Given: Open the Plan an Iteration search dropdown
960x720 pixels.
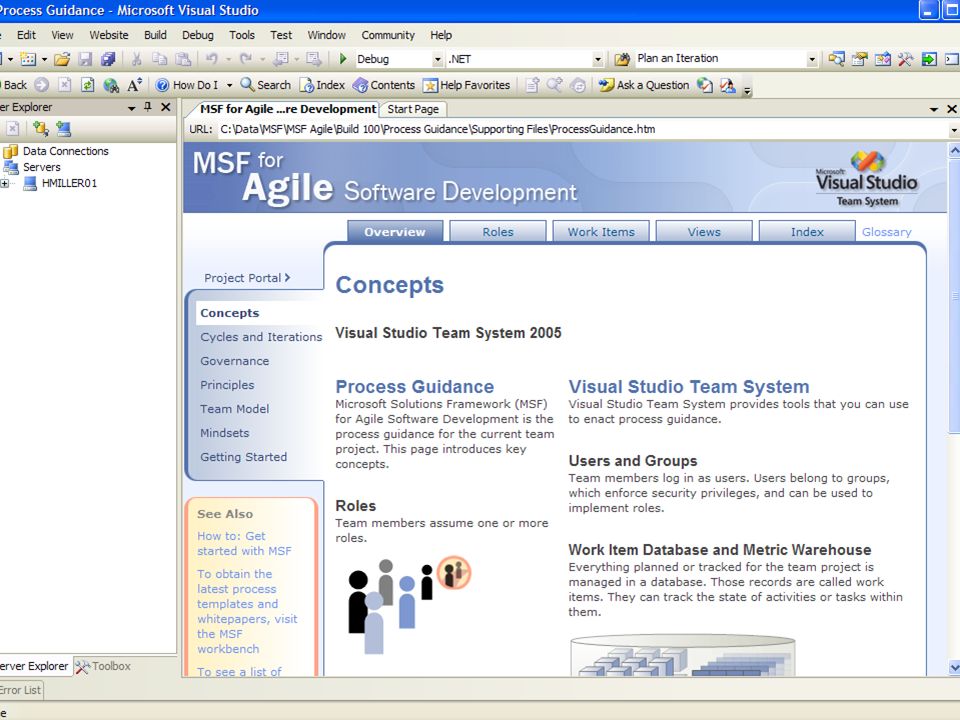Looking at the screenshot, I should click(812, 59).
